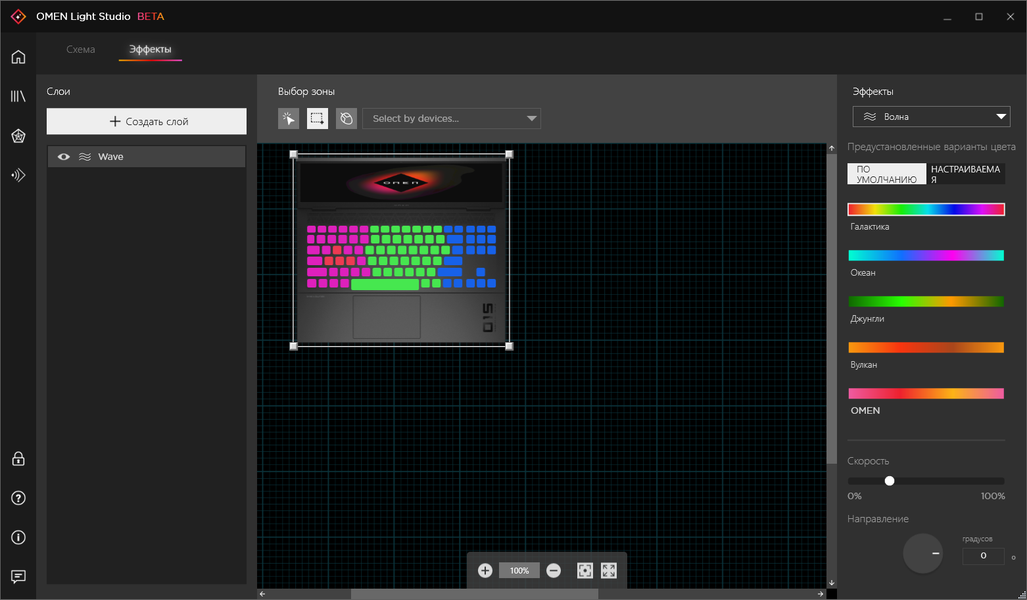The height and width of the screenshot is (600, 1027).
Task: Click the OMEN logo in title bar
Action: pos(18,16)
